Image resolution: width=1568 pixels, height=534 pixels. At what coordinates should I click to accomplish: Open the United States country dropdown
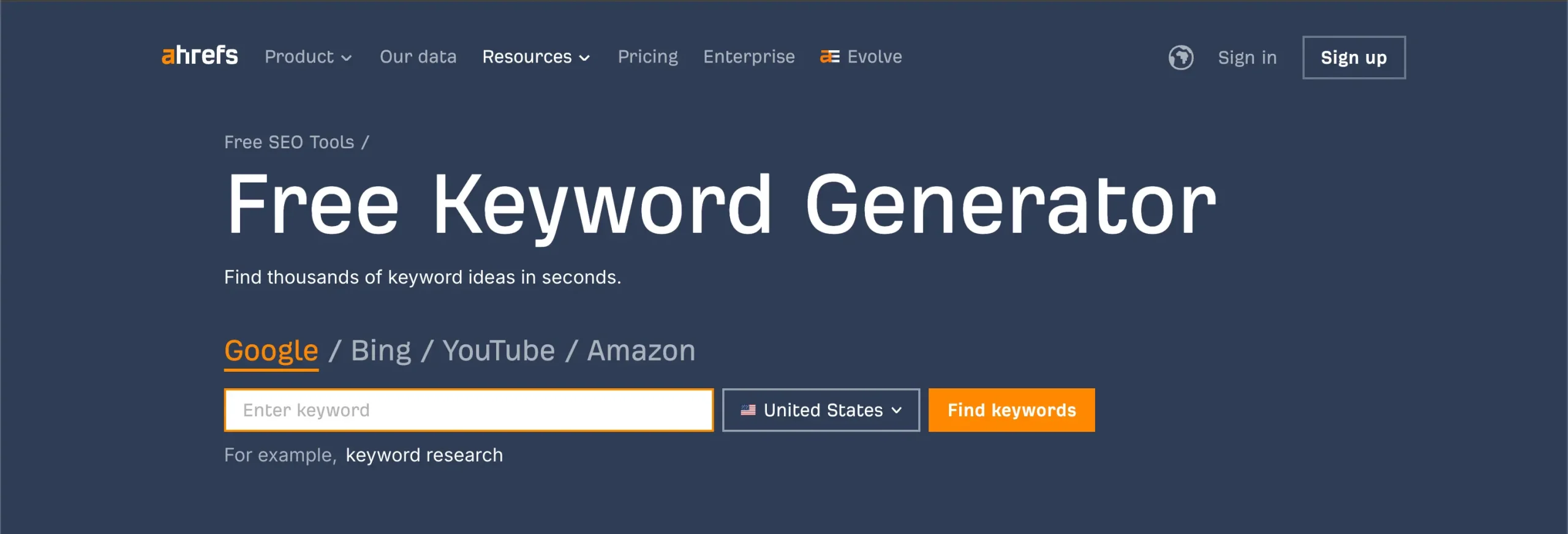point(821,410)
